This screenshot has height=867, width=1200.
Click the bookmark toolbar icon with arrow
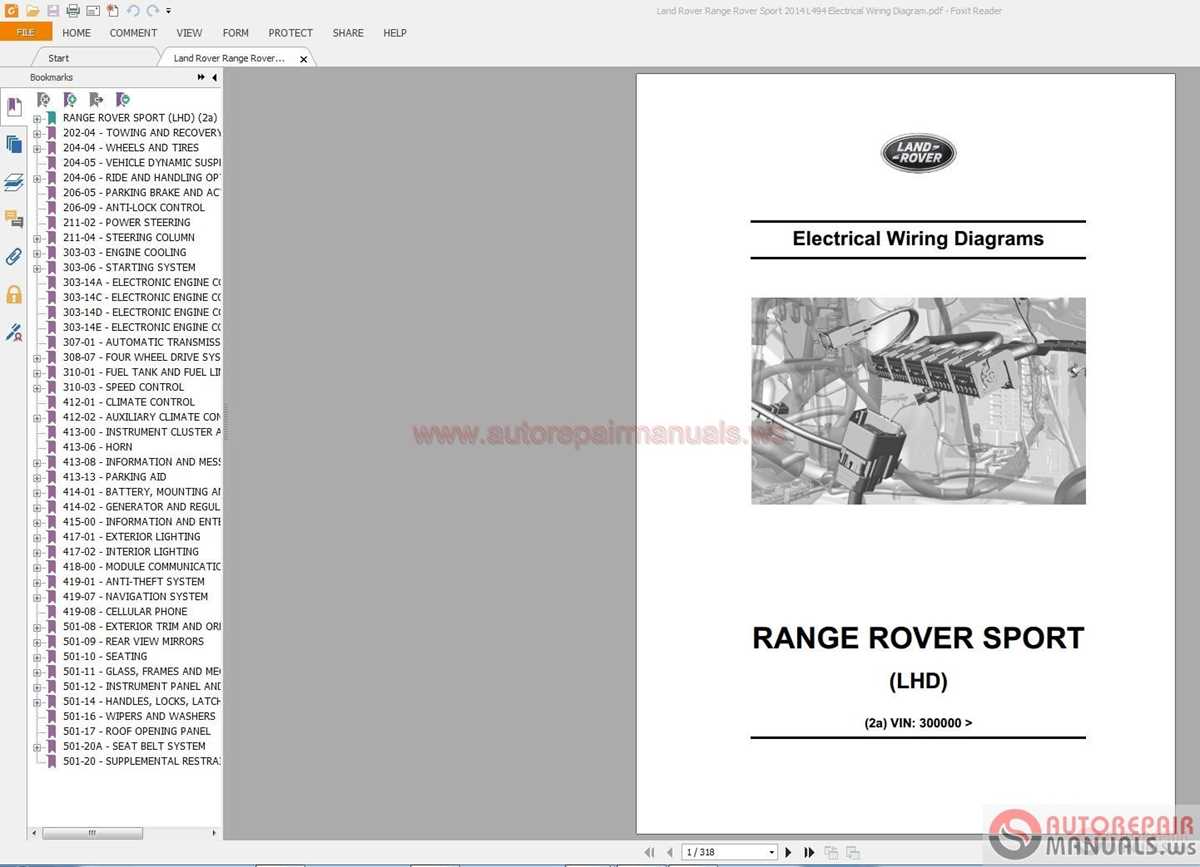[x=96, y=100]
